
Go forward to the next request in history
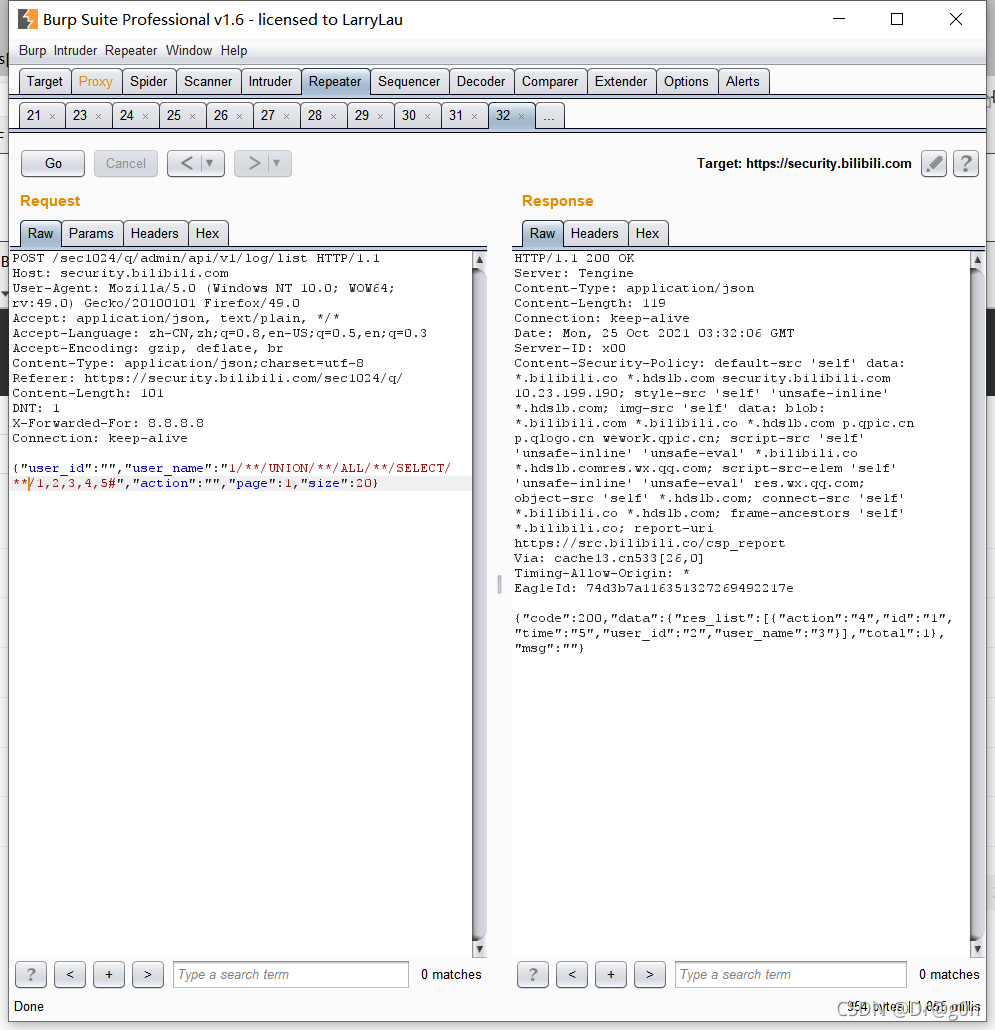coord(254,163)
